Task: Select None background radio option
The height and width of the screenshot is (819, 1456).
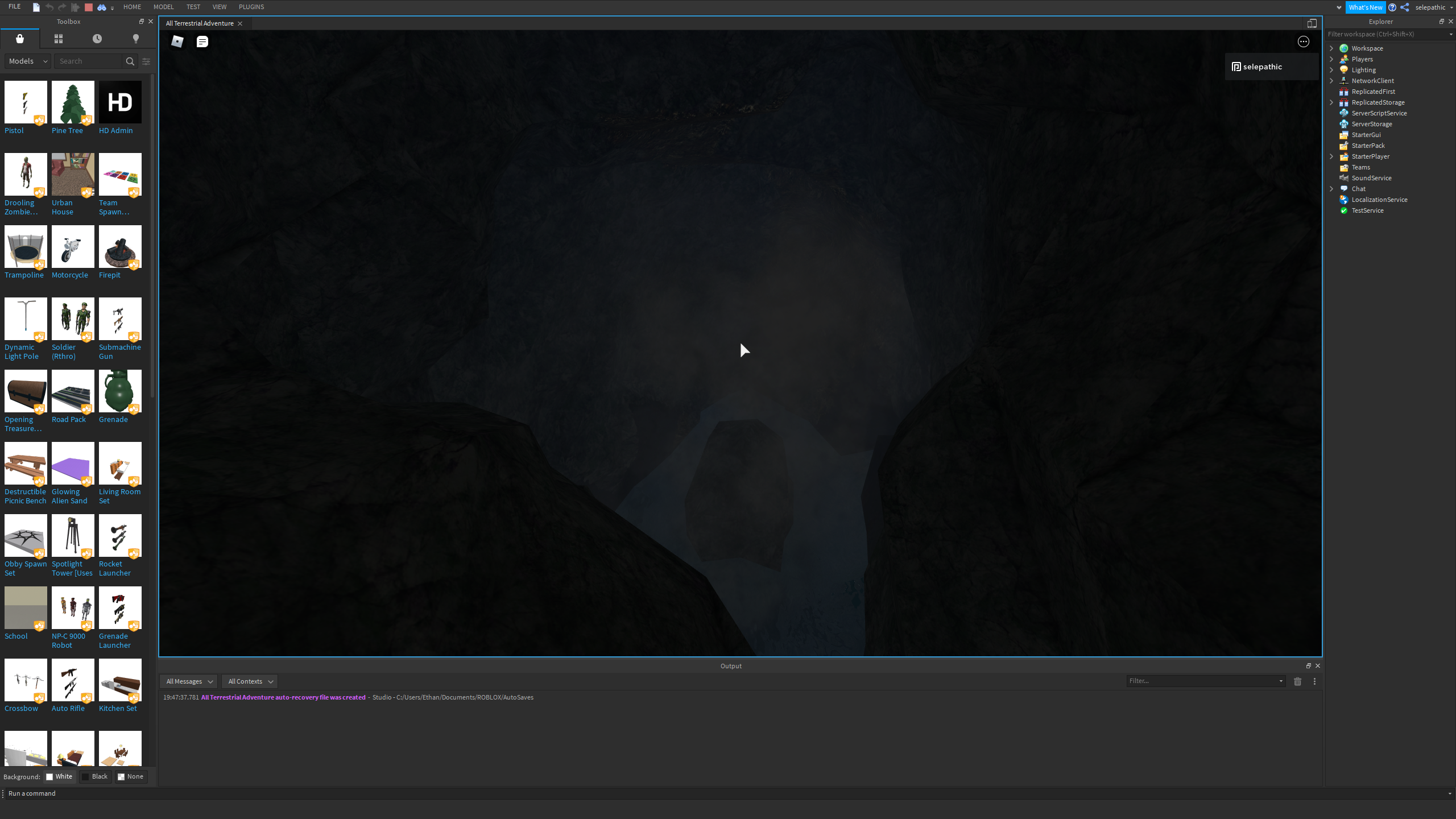Action: click(x=131, y=776)
